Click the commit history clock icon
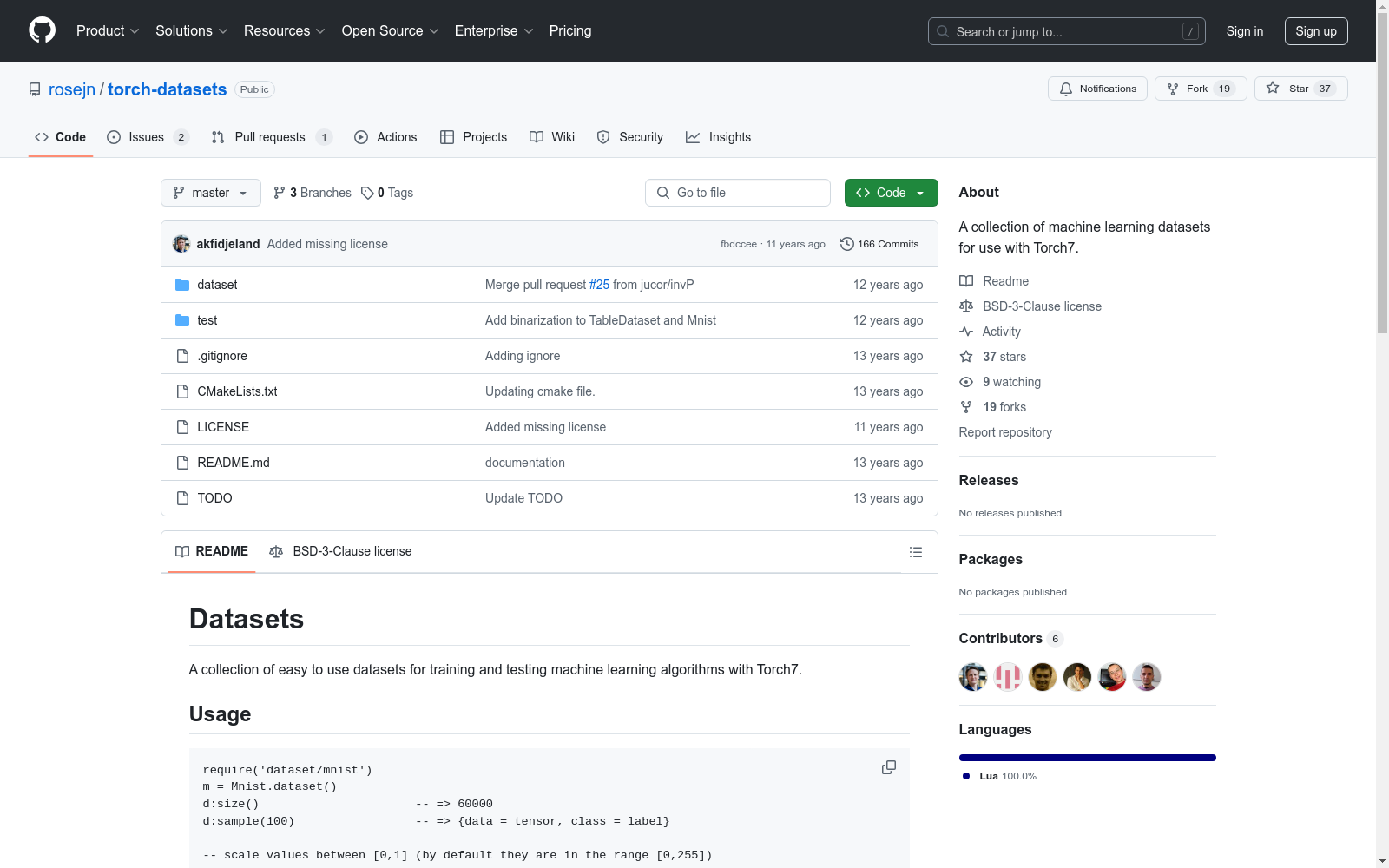This screenshot has width=1389, height=868. (x=847, y=244)
